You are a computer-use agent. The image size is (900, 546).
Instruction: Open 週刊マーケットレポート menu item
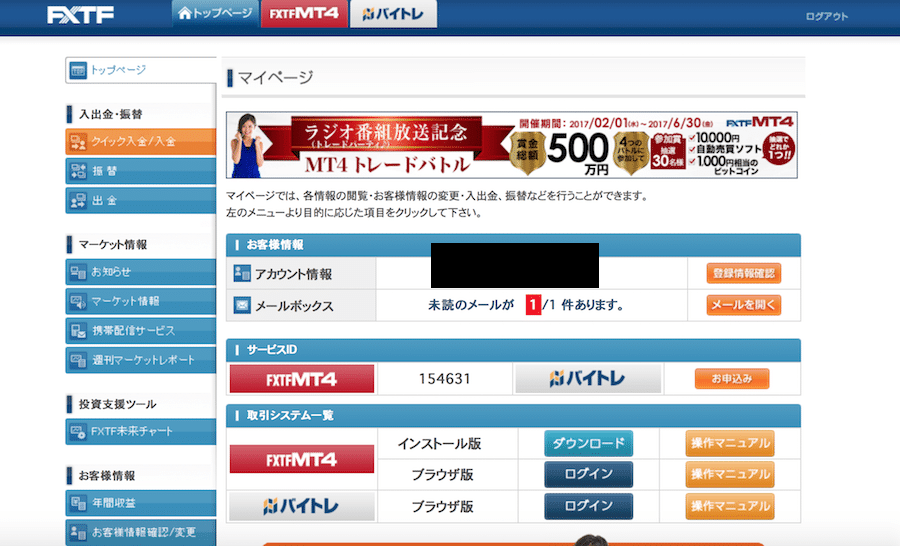coord(141,360)
